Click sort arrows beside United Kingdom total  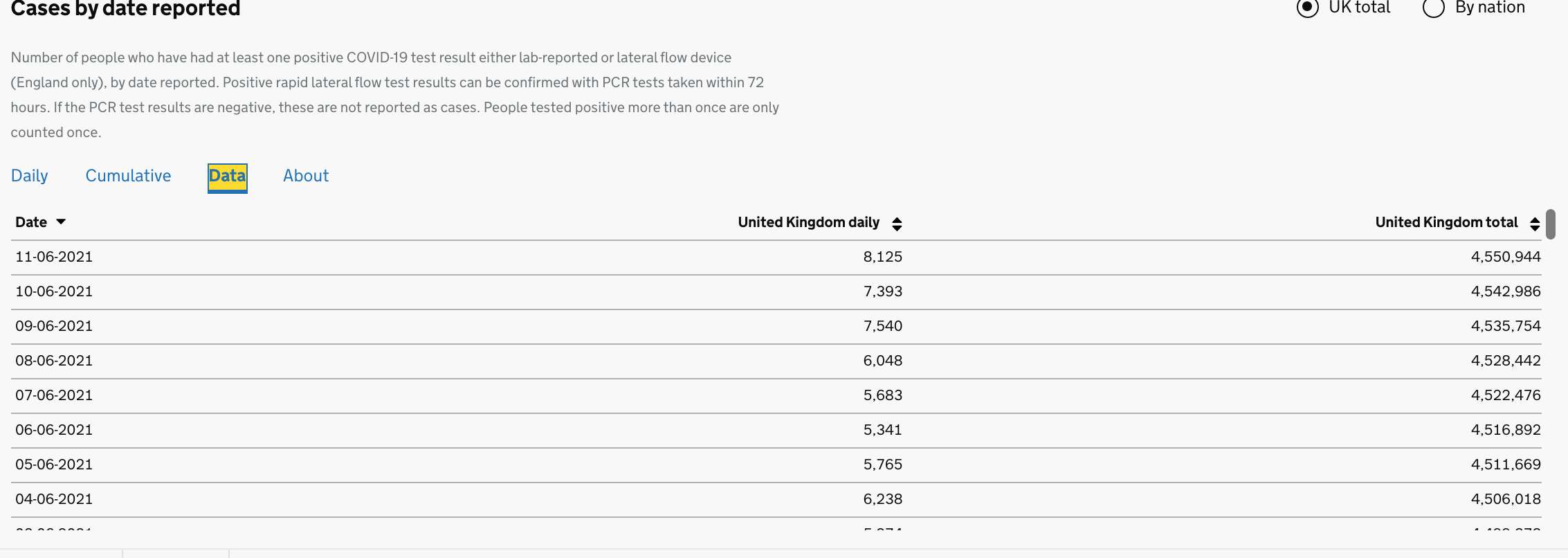[1535, 224]
